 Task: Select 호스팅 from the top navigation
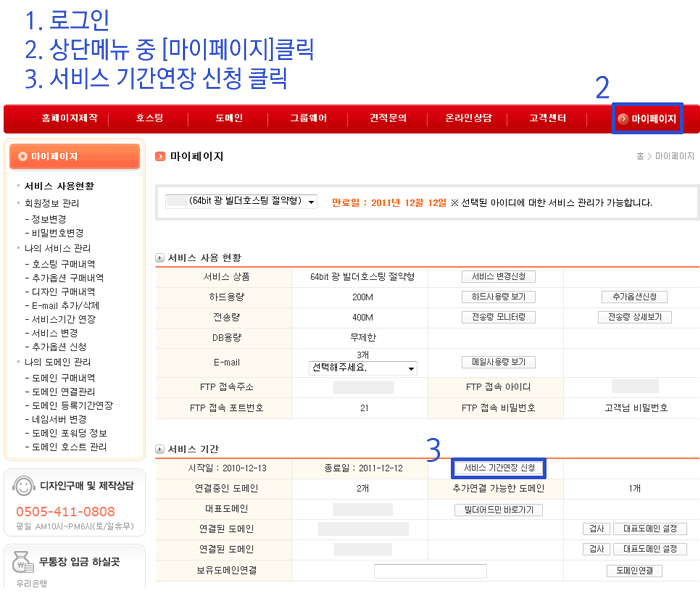[x=149, y=118]
